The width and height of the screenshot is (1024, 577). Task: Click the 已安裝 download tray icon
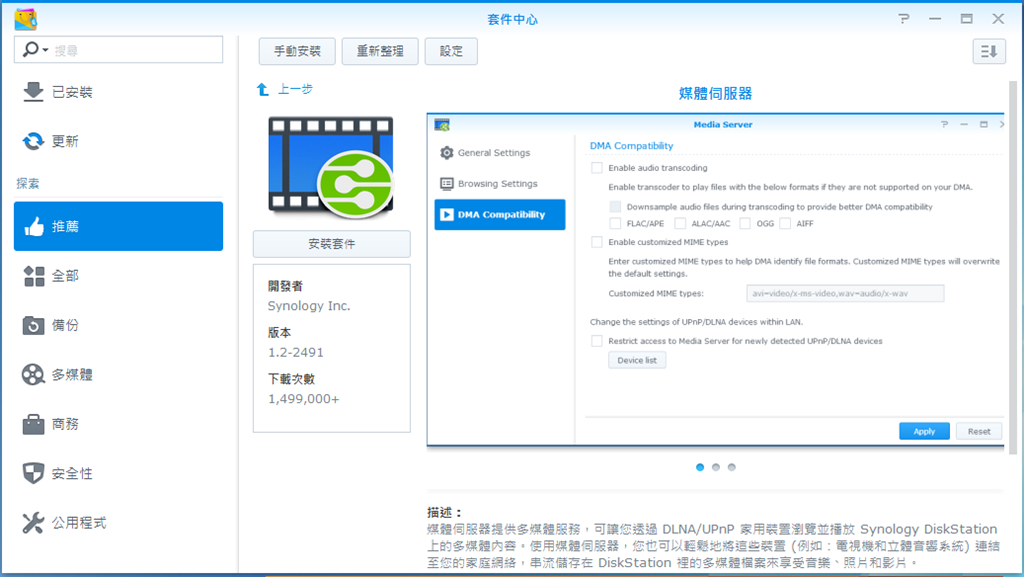point(33,92)
